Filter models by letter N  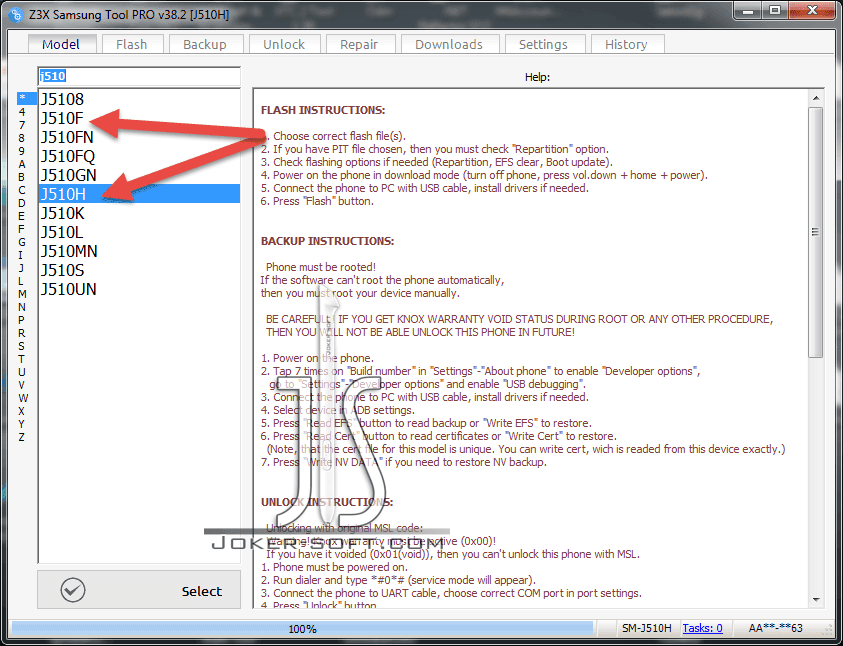pyautogui.click(x=22, y=307)
